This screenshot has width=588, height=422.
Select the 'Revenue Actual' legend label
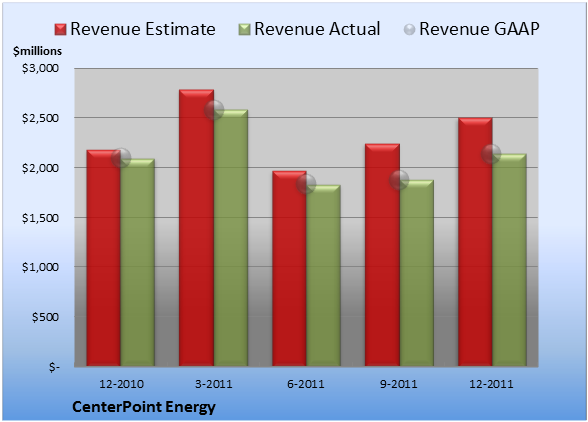(317, 29)
